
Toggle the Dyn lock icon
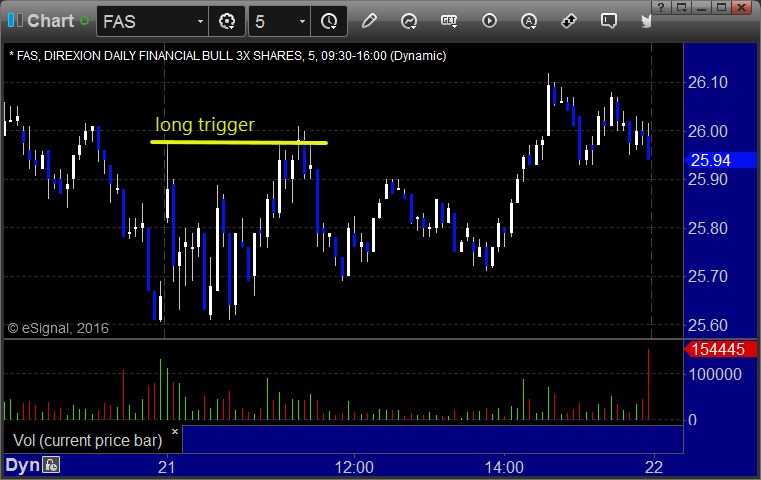(51, 465)
